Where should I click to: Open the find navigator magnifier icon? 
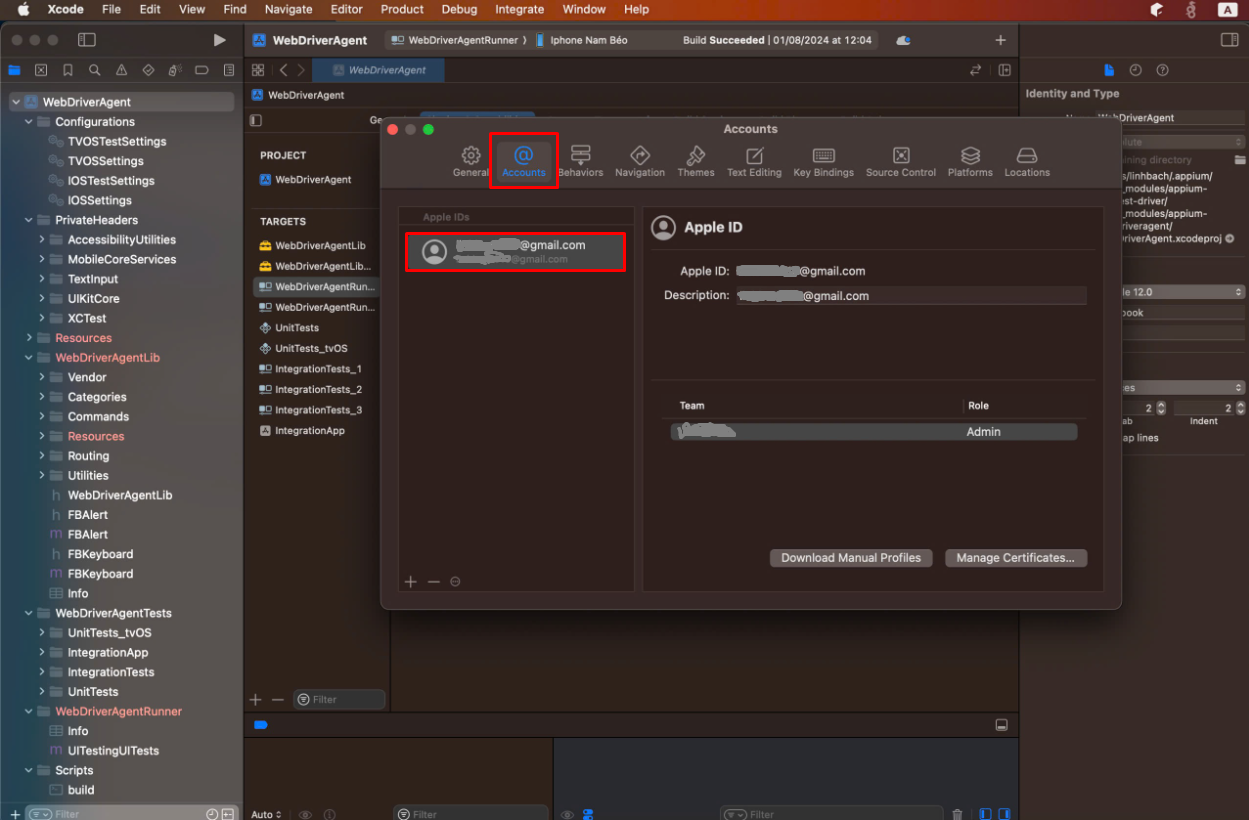(94, 70)
